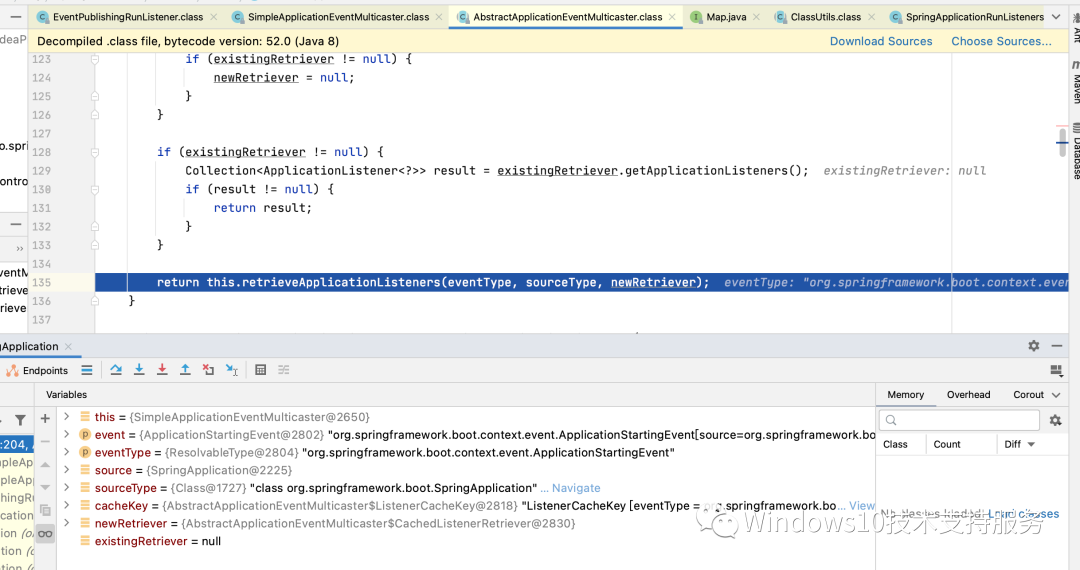Click the Step Out debugger icon
Image resolution: width=1080 pixels, height=570 pixels.
point(185,370)
